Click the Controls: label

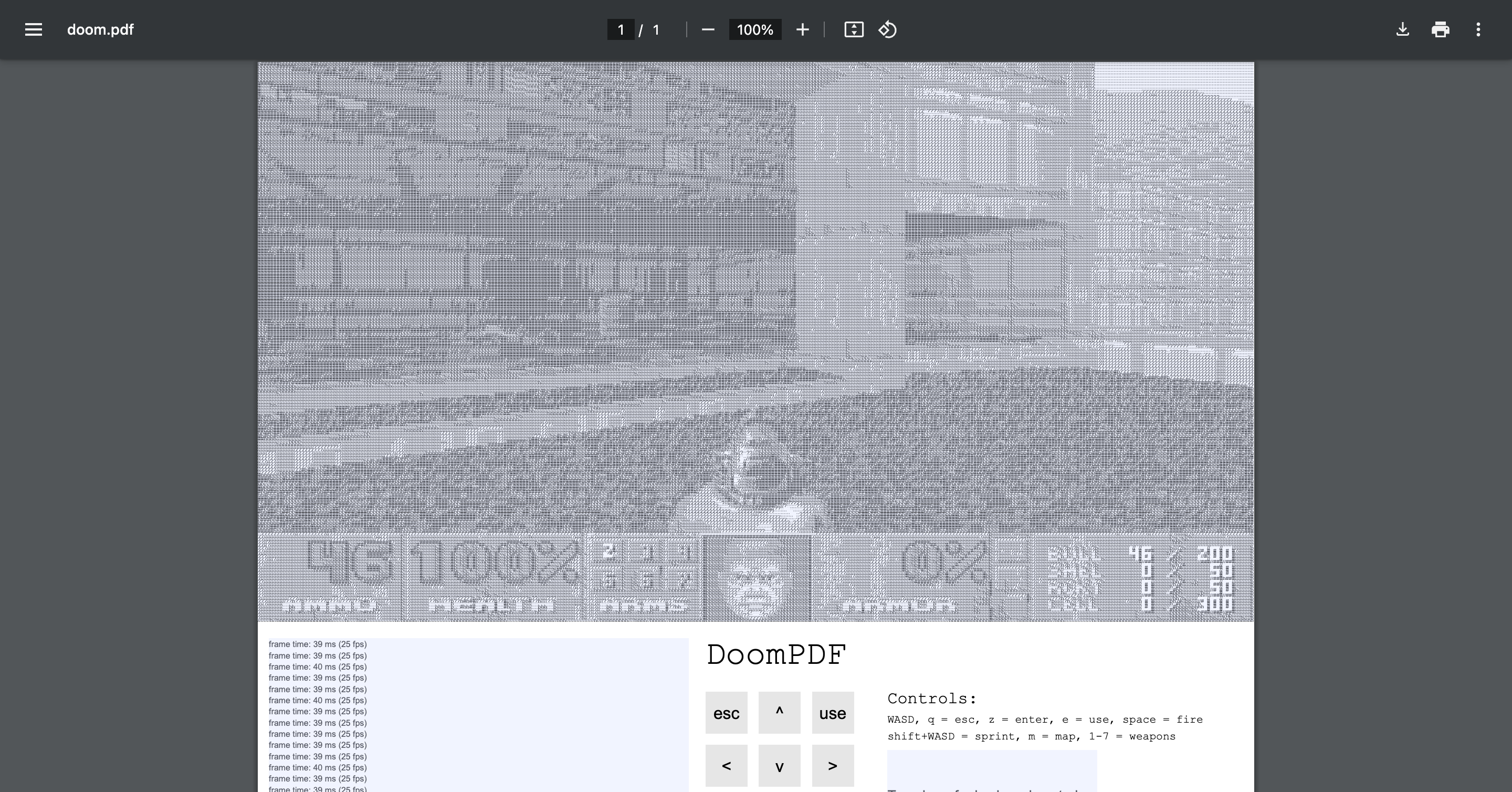tap(932, 699)
